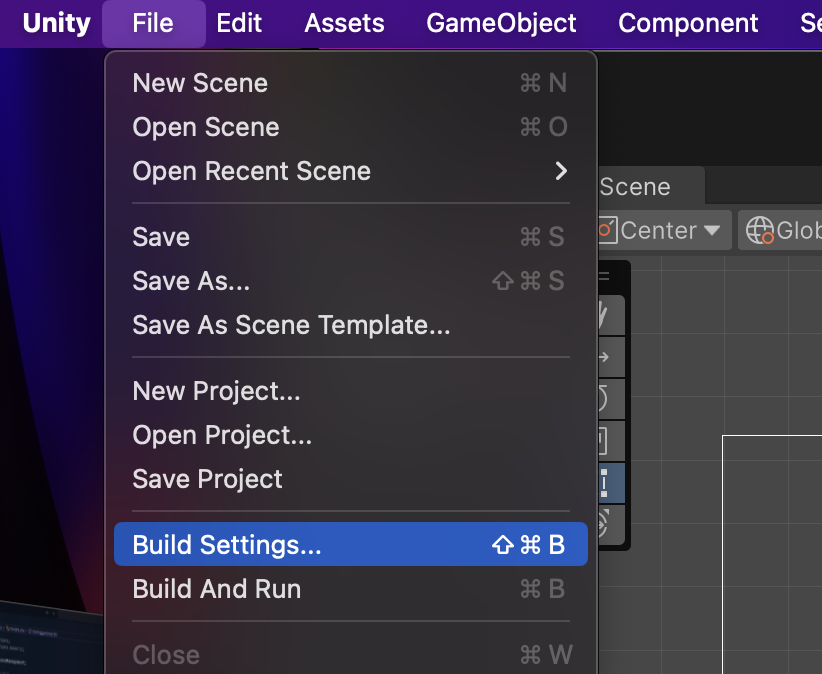The height and width of the screenshot is (674, 822).
Task: Select New Scene menu entry
Action: tap(200, 83)
